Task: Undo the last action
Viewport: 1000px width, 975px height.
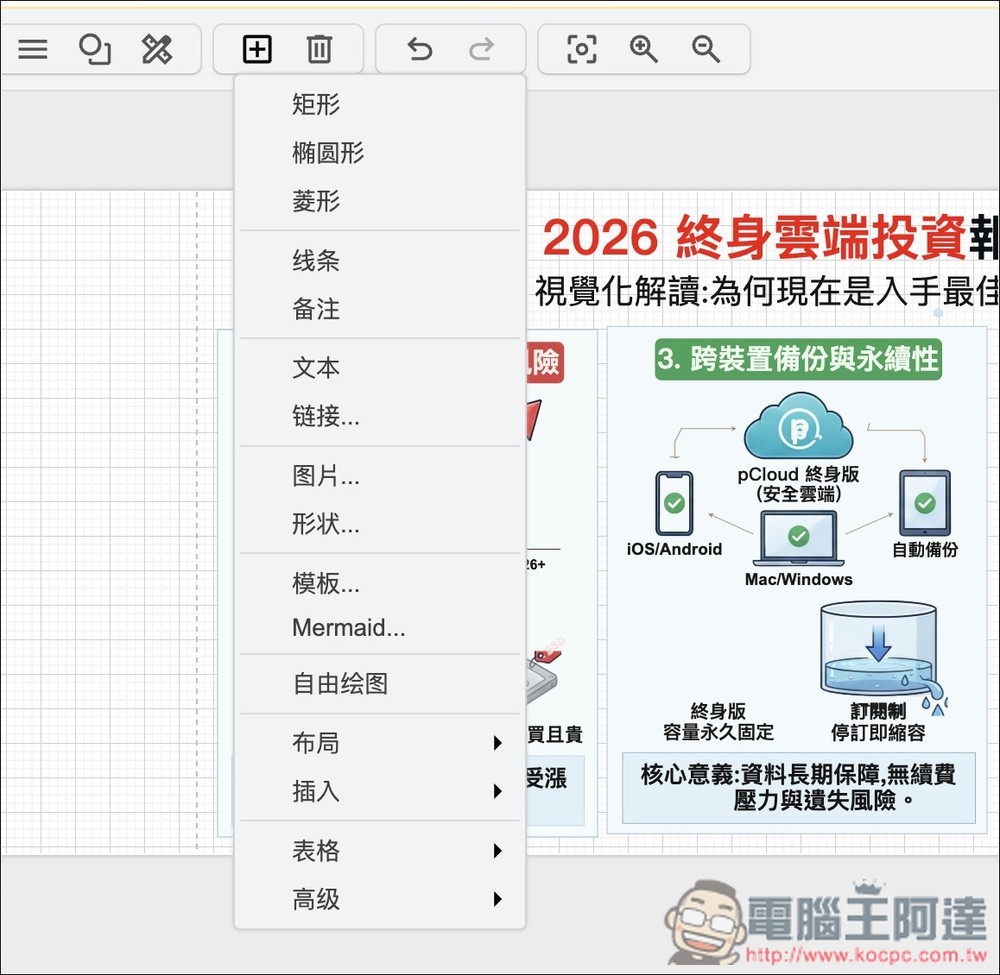Action: pos(419,49)
